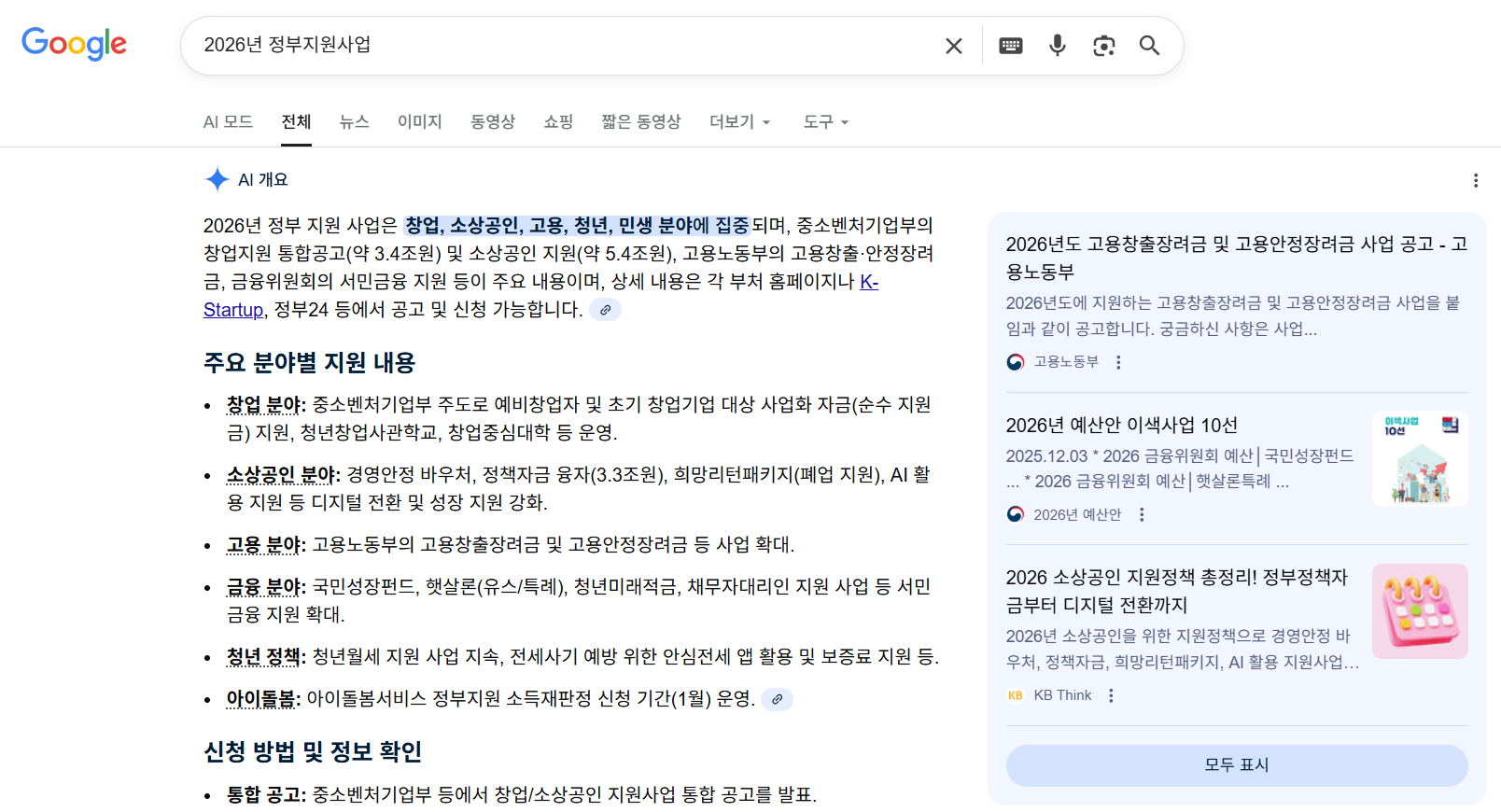1501x812 pixels.
Task: Click the Google logo
Action: pyautogui.click(x=74, y=43)
